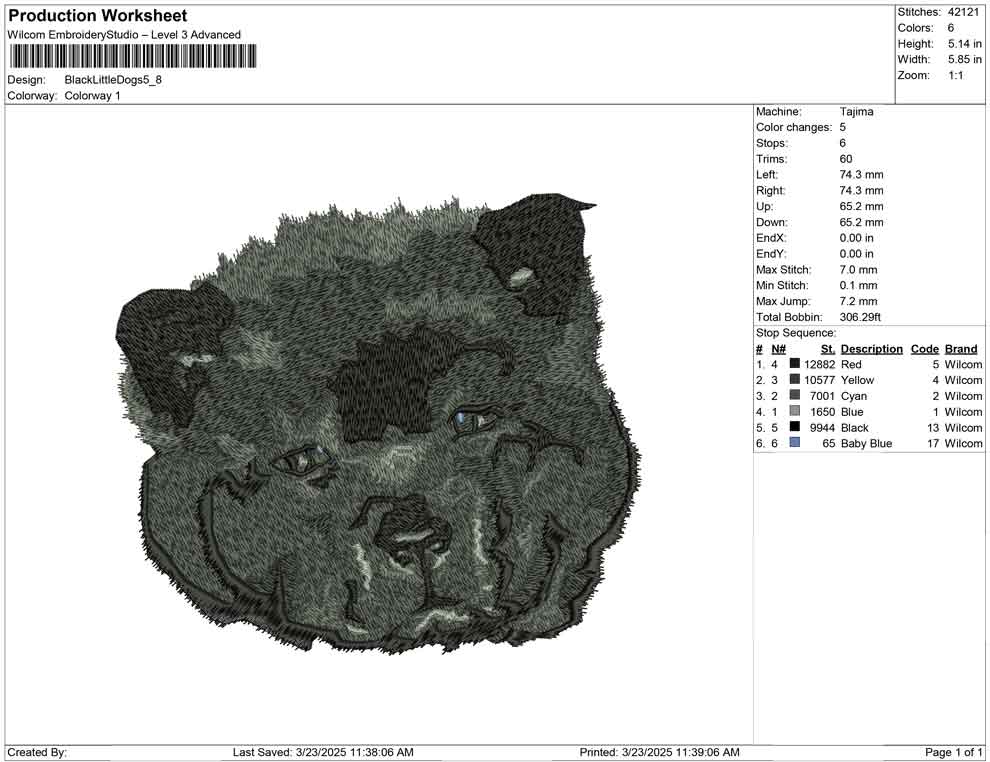Click the Stitches count 42121

(x=963, y=12)
